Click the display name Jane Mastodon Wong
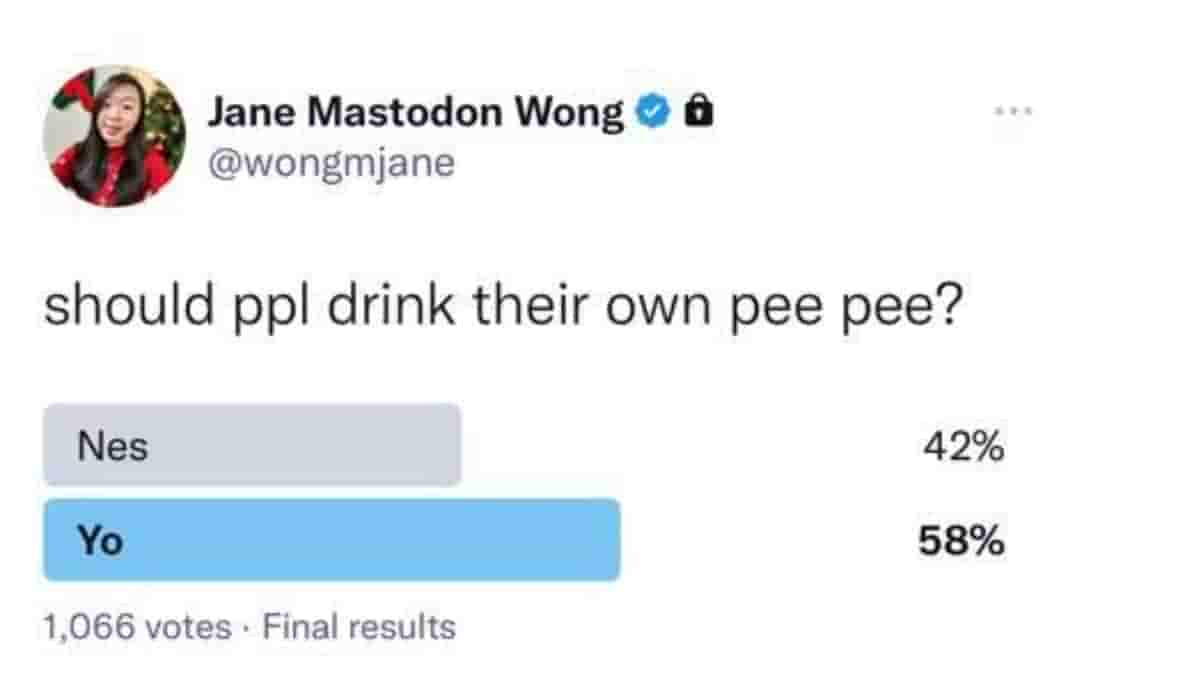Screen dimensions: 1200x675 [x=415, y=113]
